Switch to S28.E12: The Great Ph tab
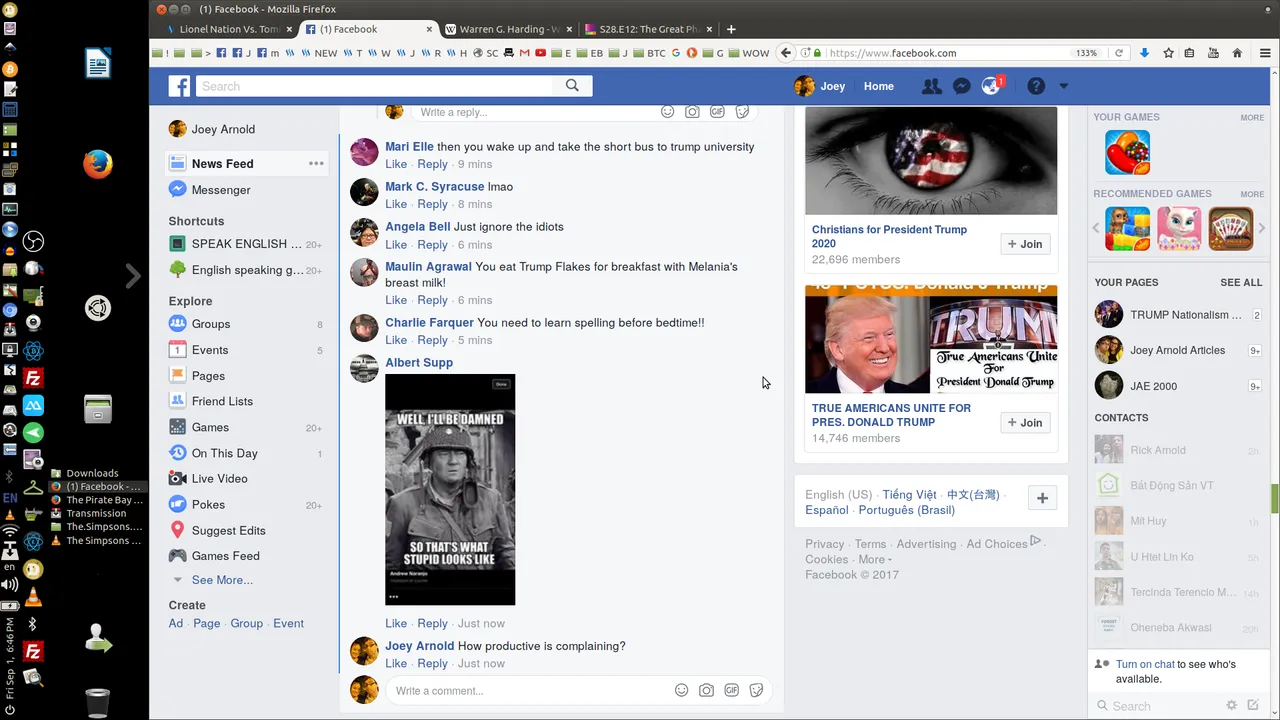 (649, 29)
